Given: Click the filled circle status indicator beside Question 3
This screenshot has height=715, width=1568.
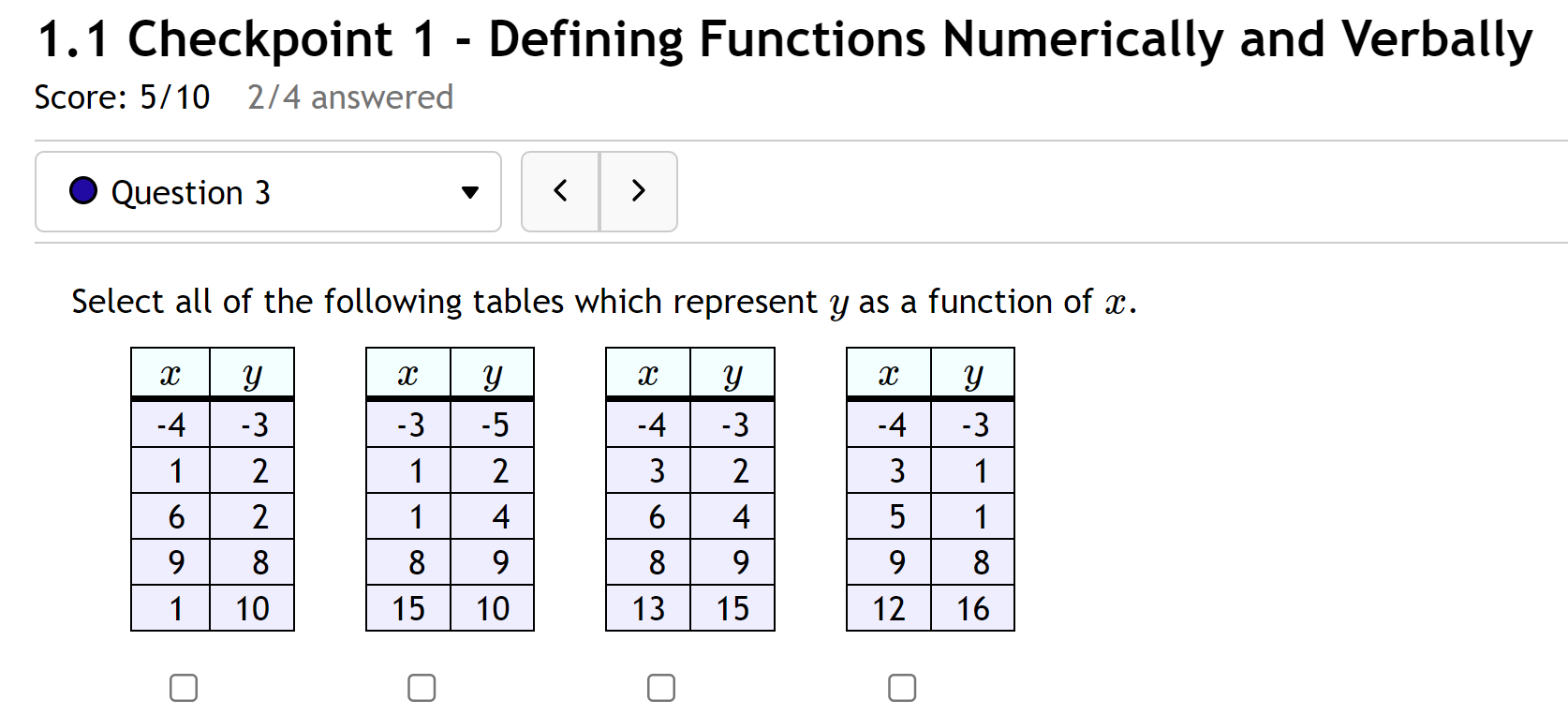Looking at the screenshot, I should point(82,191).
